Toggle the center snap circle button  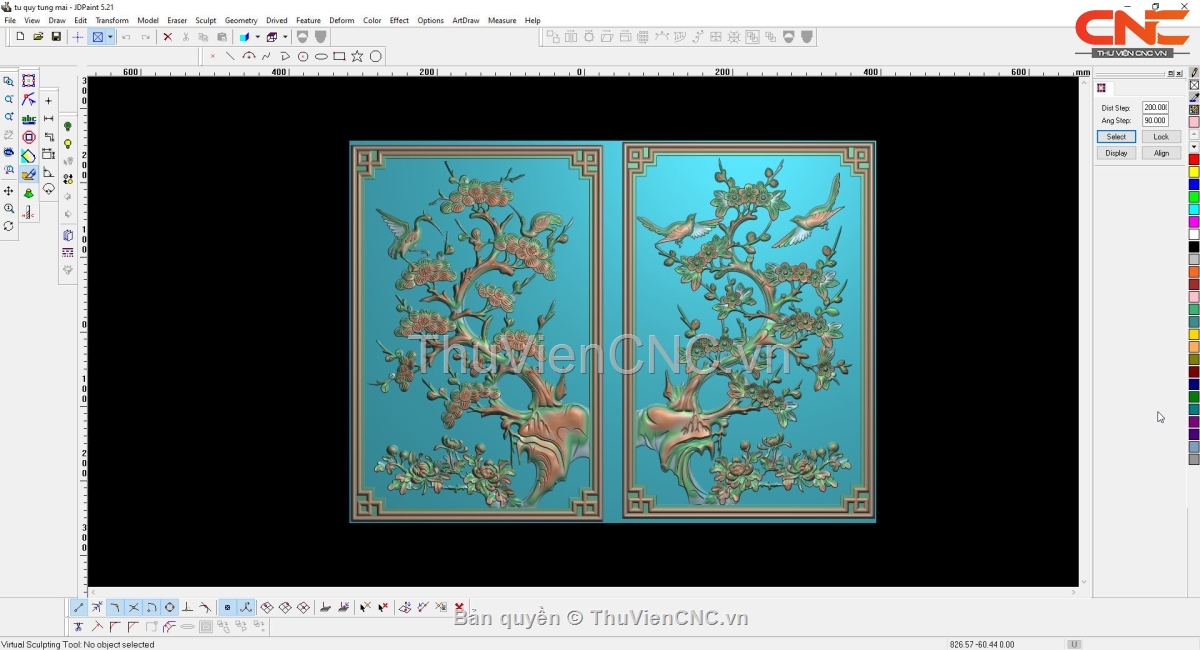(169, 607)
